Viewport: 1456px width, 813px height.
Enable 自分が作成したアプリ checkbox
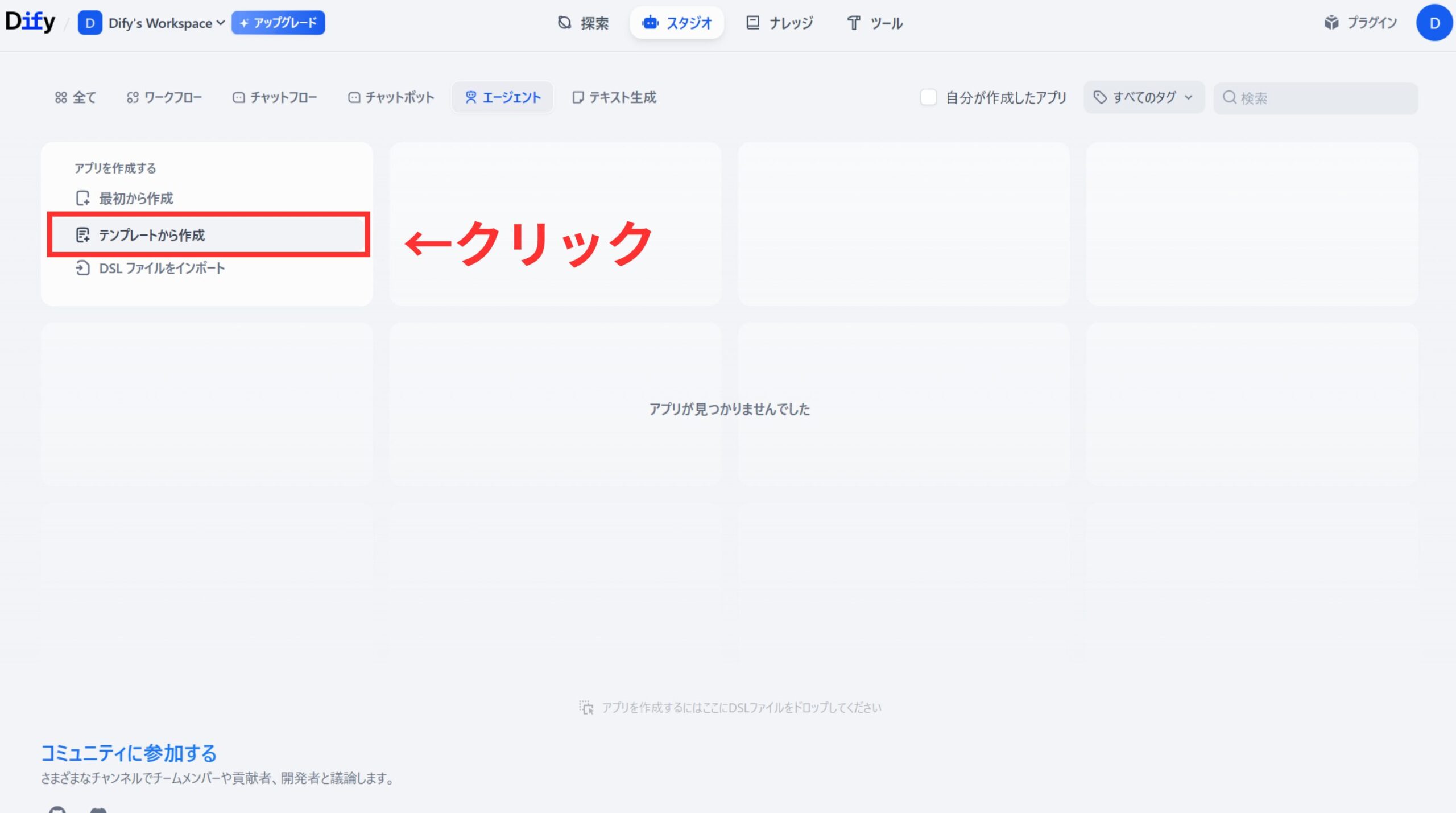pos(928,97)
